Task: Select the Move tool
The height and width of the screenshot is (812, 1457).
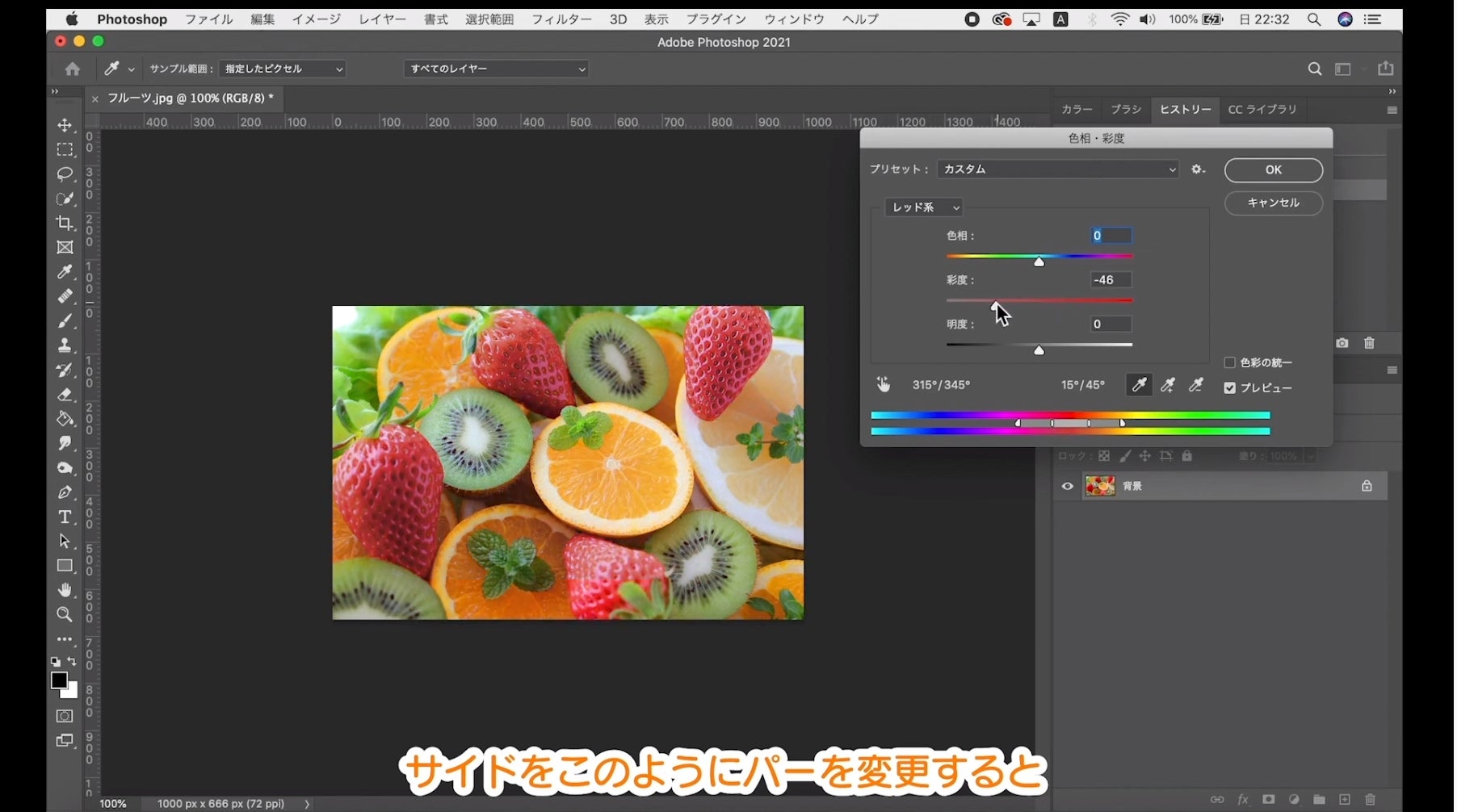Action: click(65, 125)
